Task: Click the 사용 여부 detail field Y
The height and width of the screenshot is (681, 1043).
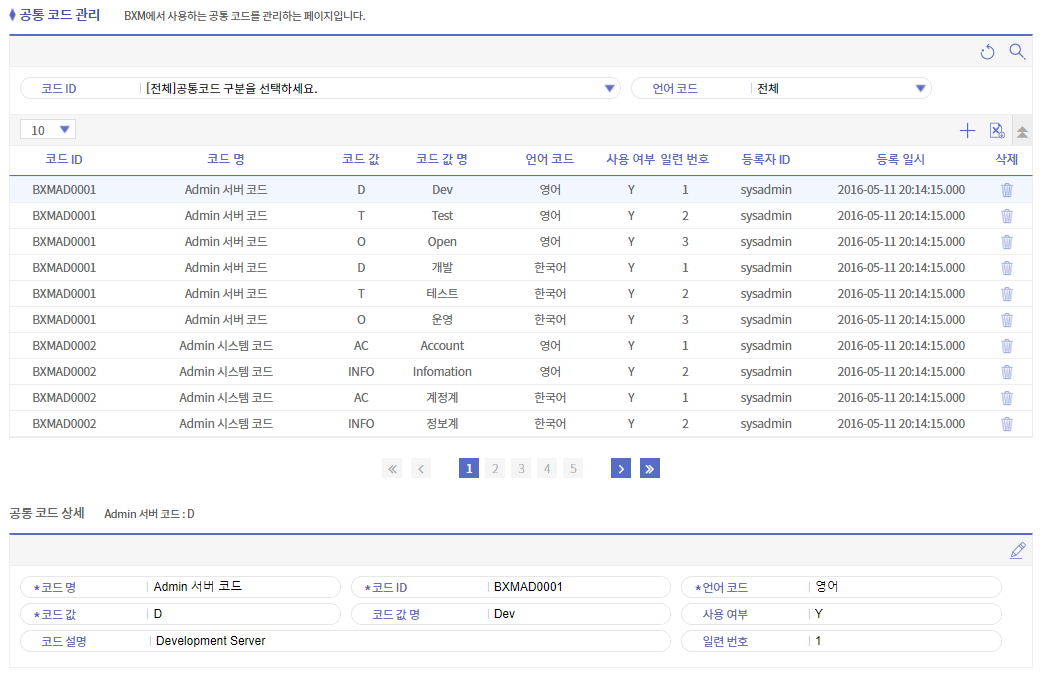Action: [841, 614]
